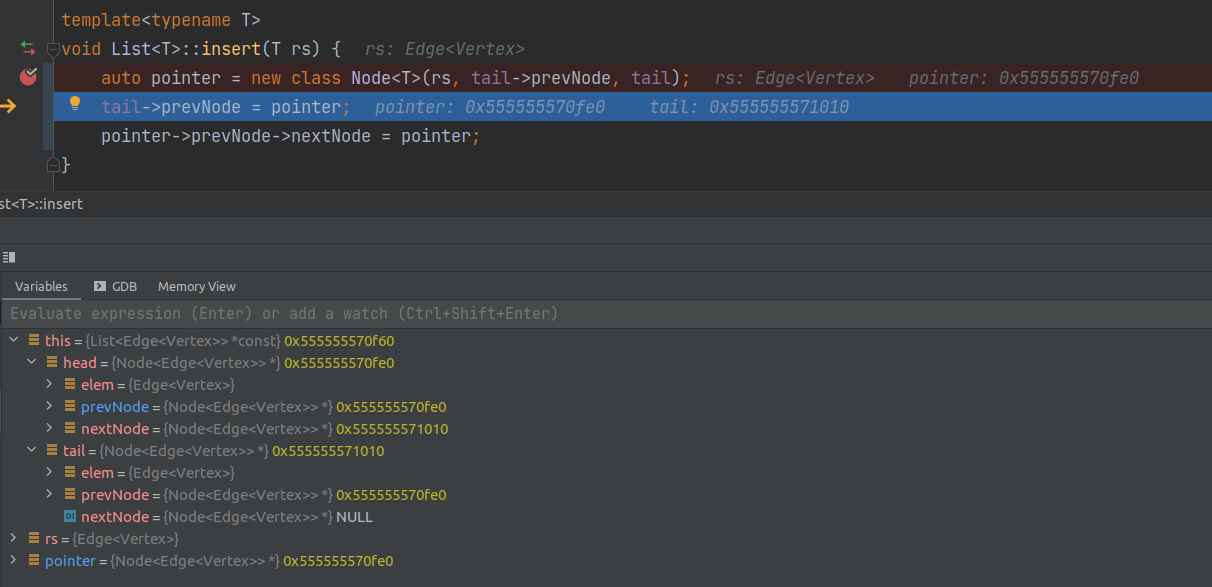Click tail's prevNode structure icon
The width and height of the screenshot is (1212, 587).
pyautogui.click(x=70, y=495)
